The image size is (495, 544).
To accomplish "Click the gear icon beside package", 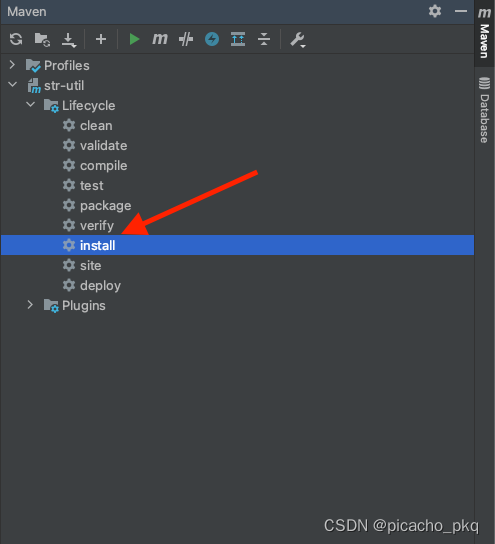I will 69,205.
